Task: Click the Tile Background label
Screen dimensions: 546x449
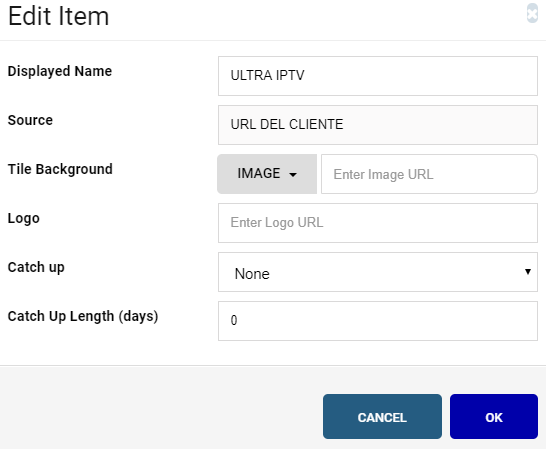Action: tap(60, 169)
